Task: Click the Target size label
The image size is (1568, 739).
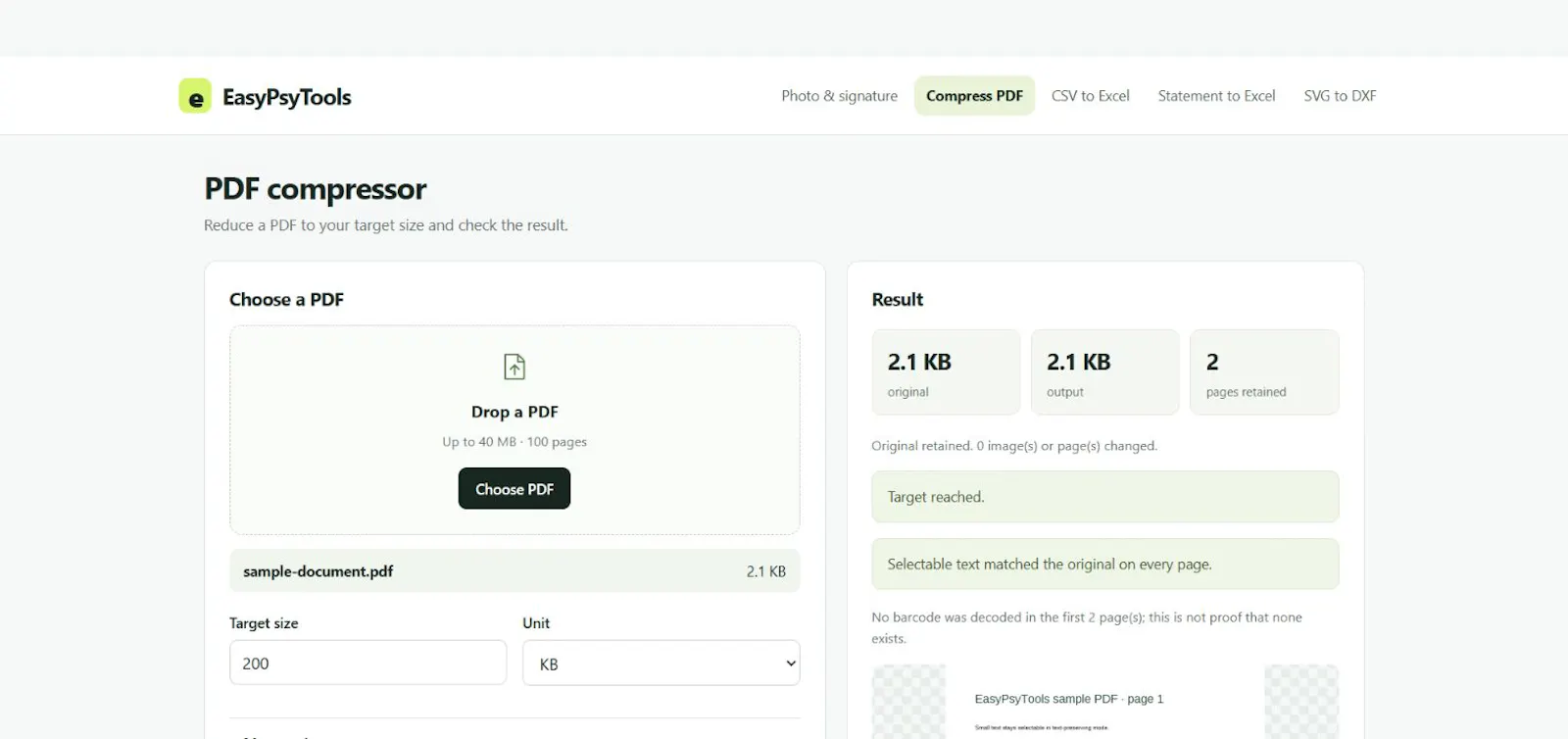Action: 264,623
